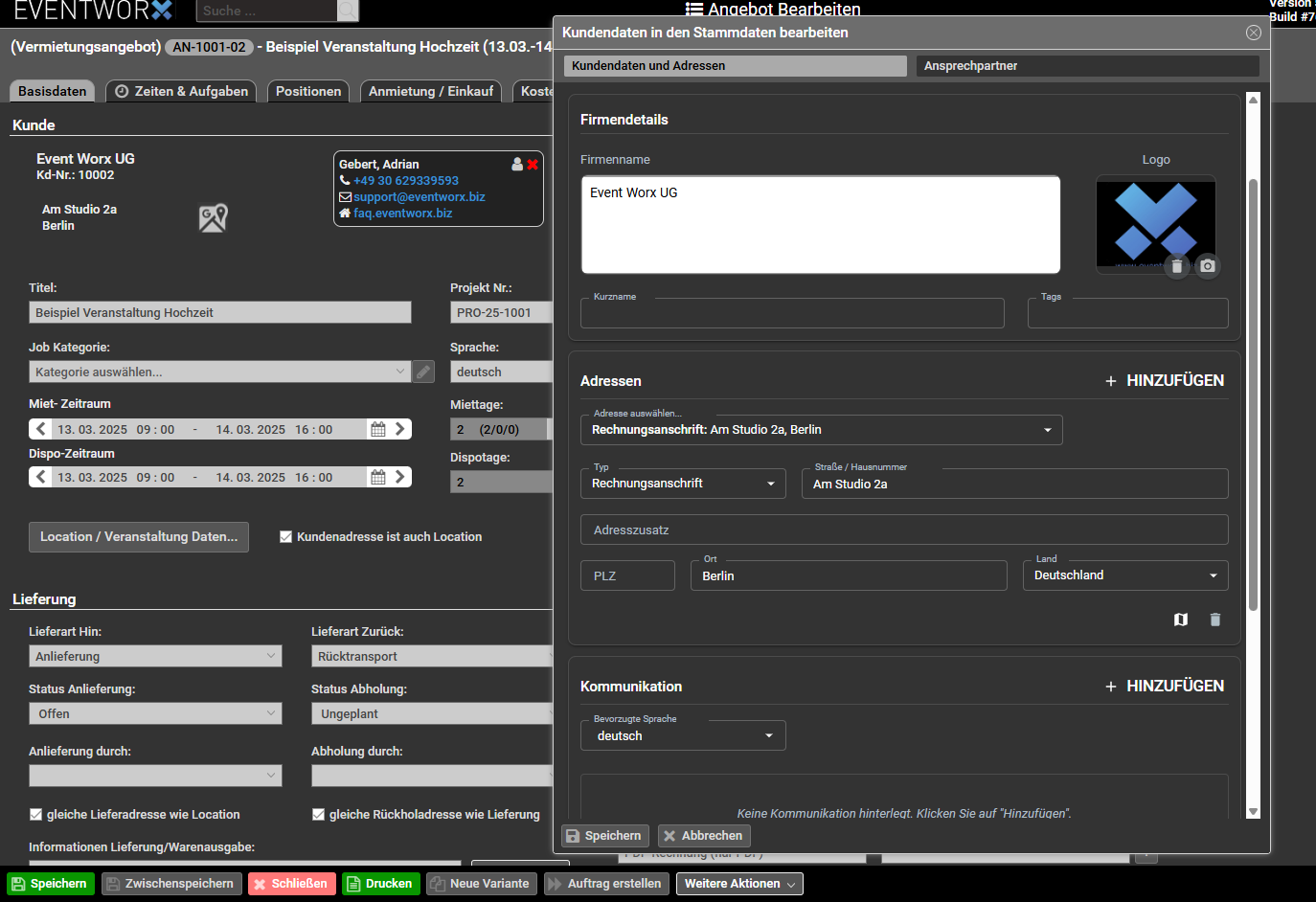
Task: Switch to the Zeiten & Aufgaben tab
Action: [181, 91]
